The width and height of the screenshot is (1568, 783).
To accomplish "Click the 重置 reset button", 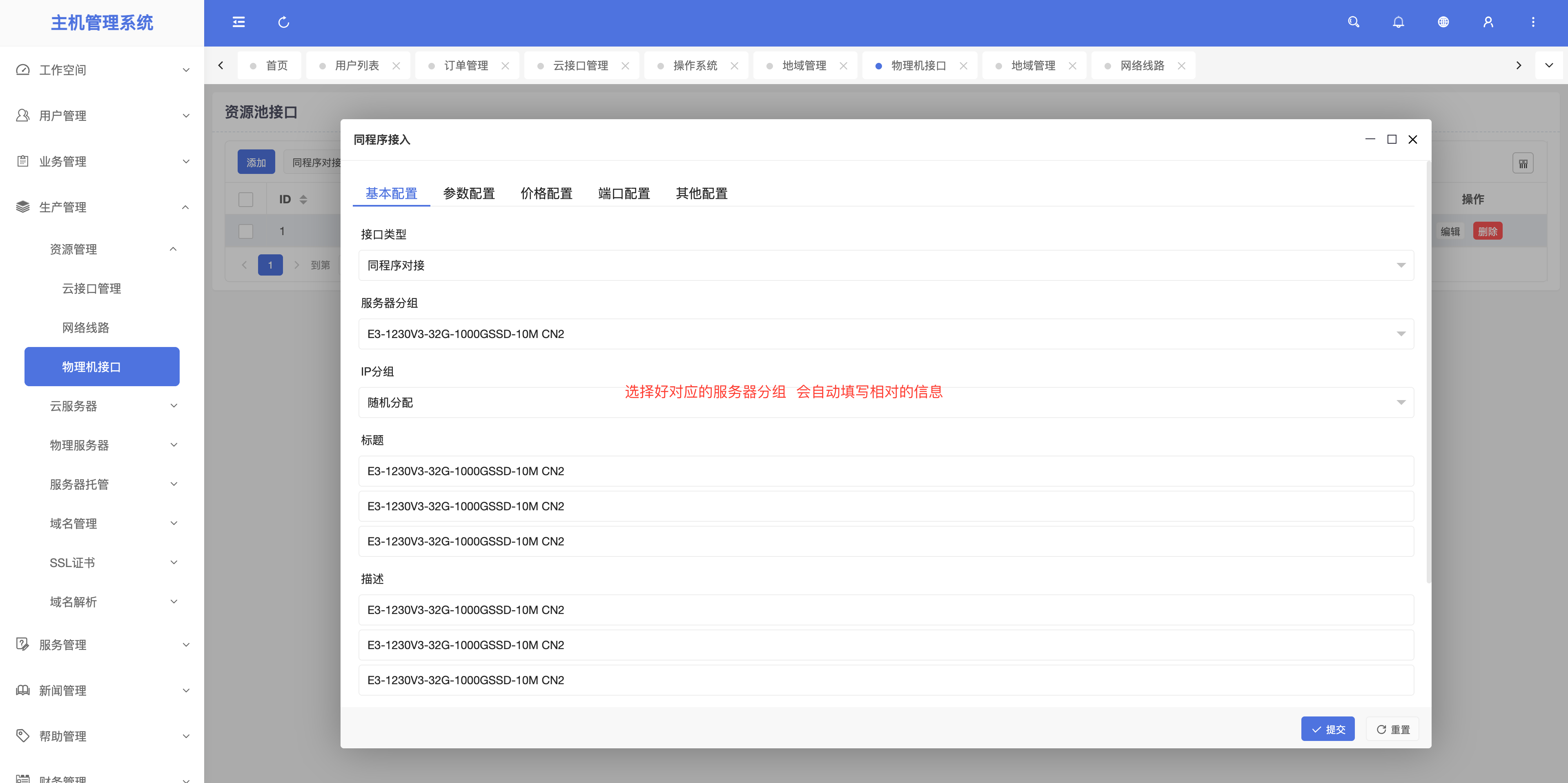I will pyautogui.click(x=1393, y=729).
